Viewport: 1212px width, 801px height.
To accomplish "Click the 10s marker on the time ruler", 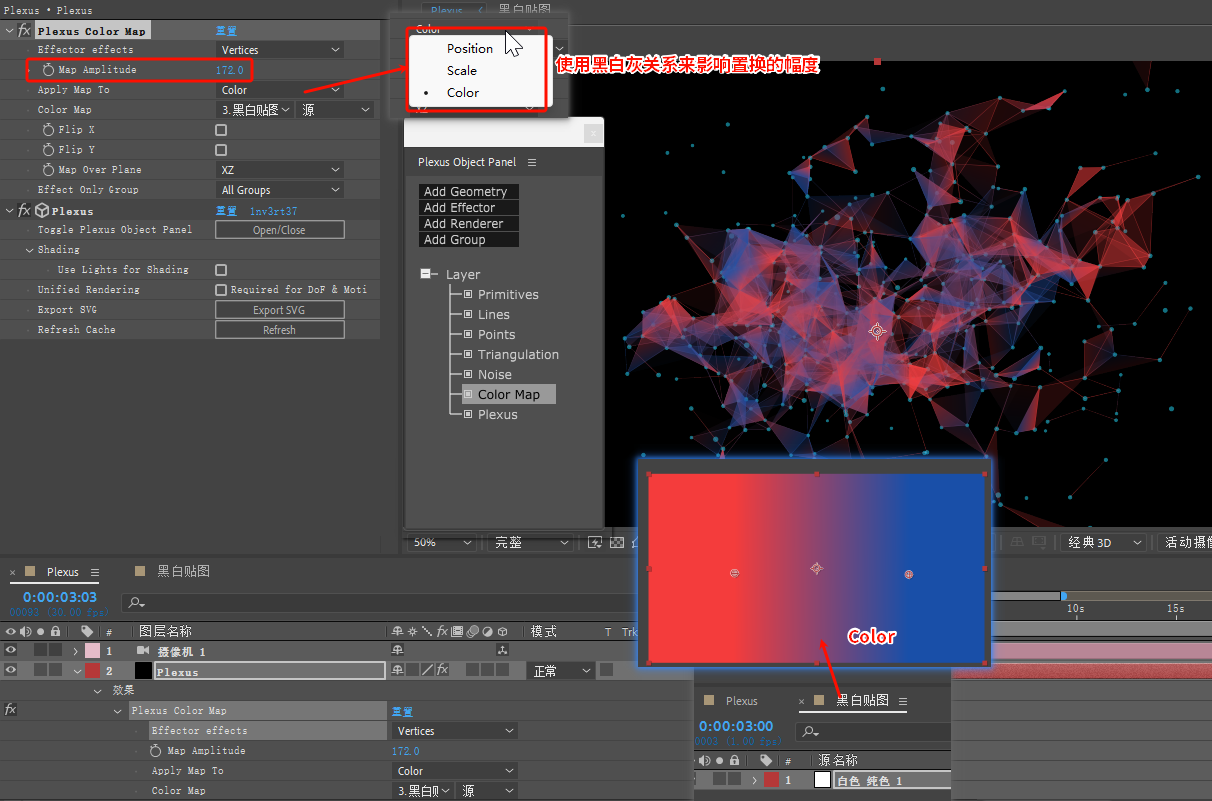I will [x=1075, y=608].
